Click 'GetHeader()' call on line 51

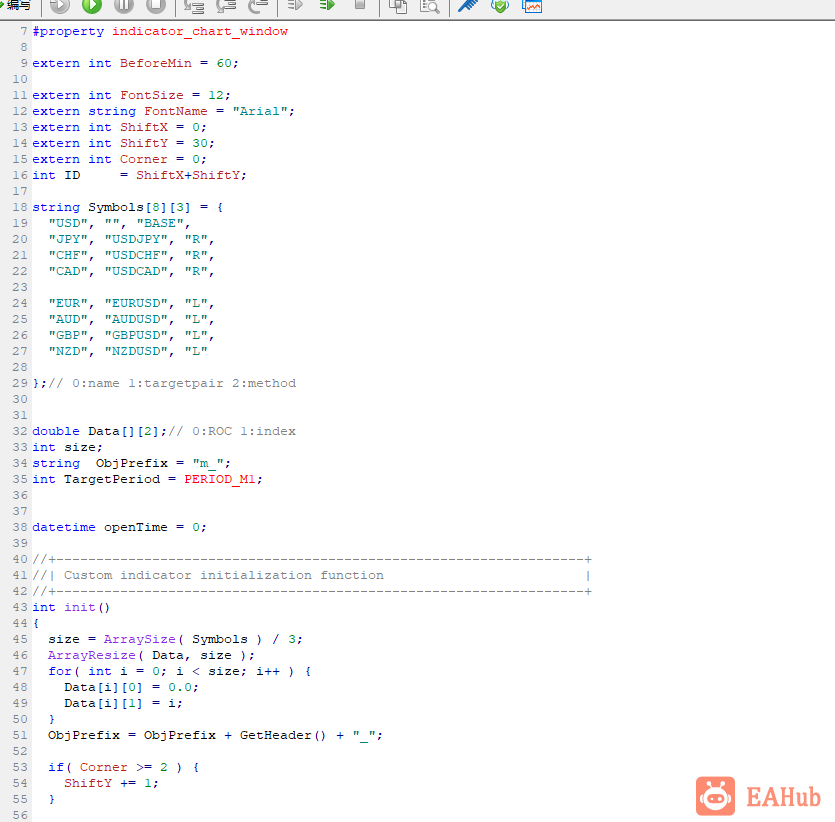[283, 735]
